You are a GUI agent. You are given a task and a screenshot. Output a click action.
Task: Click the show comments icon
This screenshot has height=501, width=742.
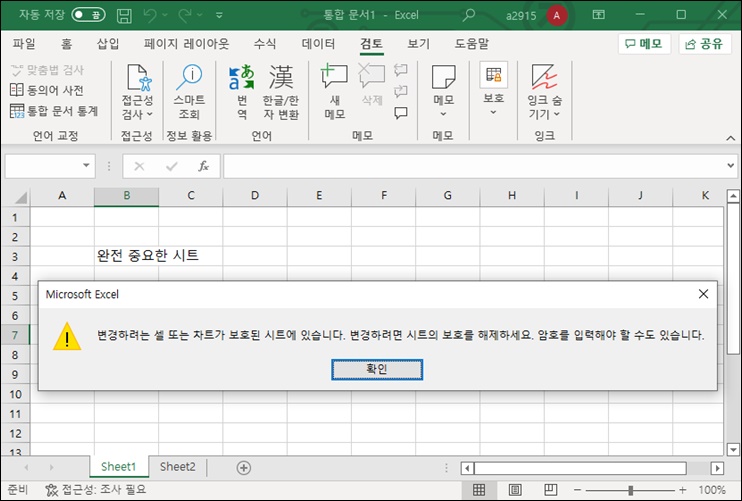tap(401, 113)
